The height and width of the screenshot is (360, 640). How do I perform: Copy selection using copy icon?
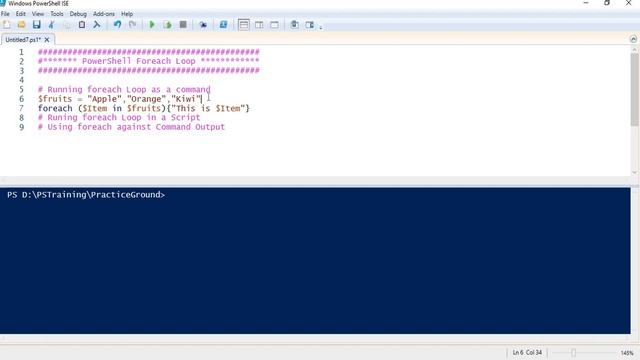pyautogui.click(x=67, y=25)
